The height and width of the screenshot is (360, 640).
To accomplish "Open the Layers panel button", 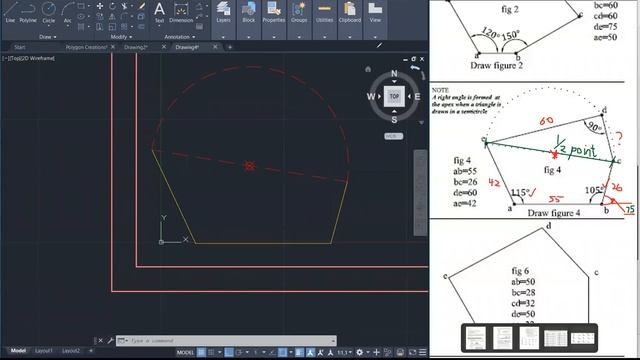I will 223,12.
